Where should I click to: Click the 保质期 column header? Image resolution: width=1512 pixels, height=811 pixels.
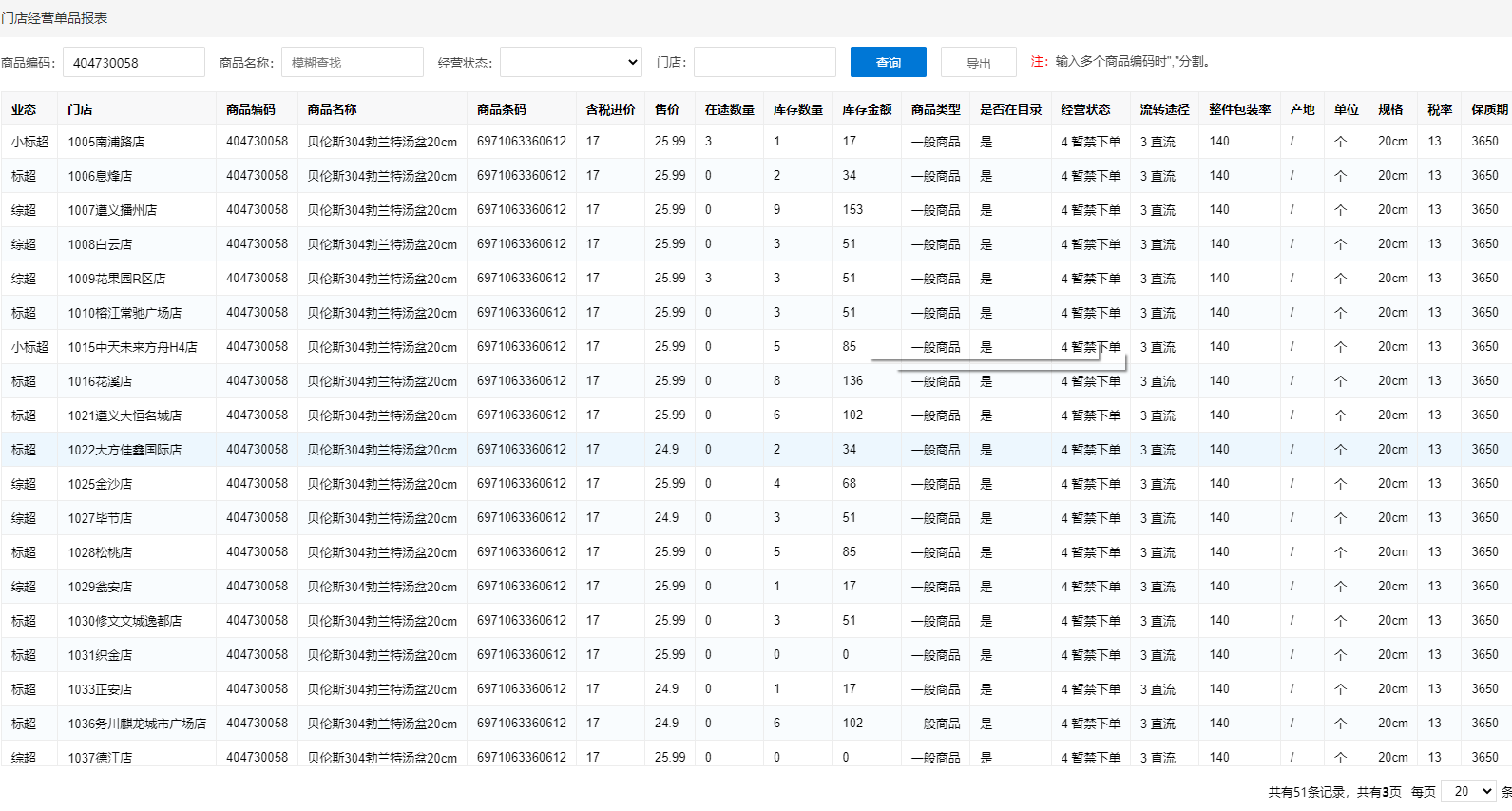tap(1489, 109)
